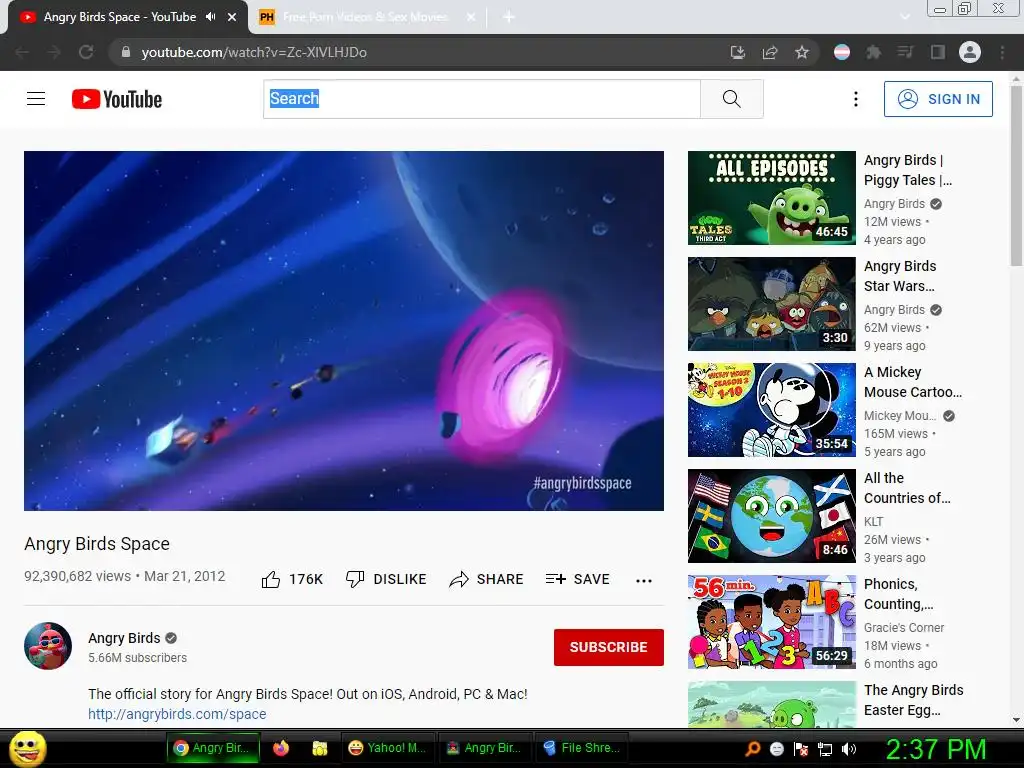Open the Mickey Mouse Cartoon video thumbnail
The height and width of the screenshot is (768, 1024).
[x=771, y=409]
